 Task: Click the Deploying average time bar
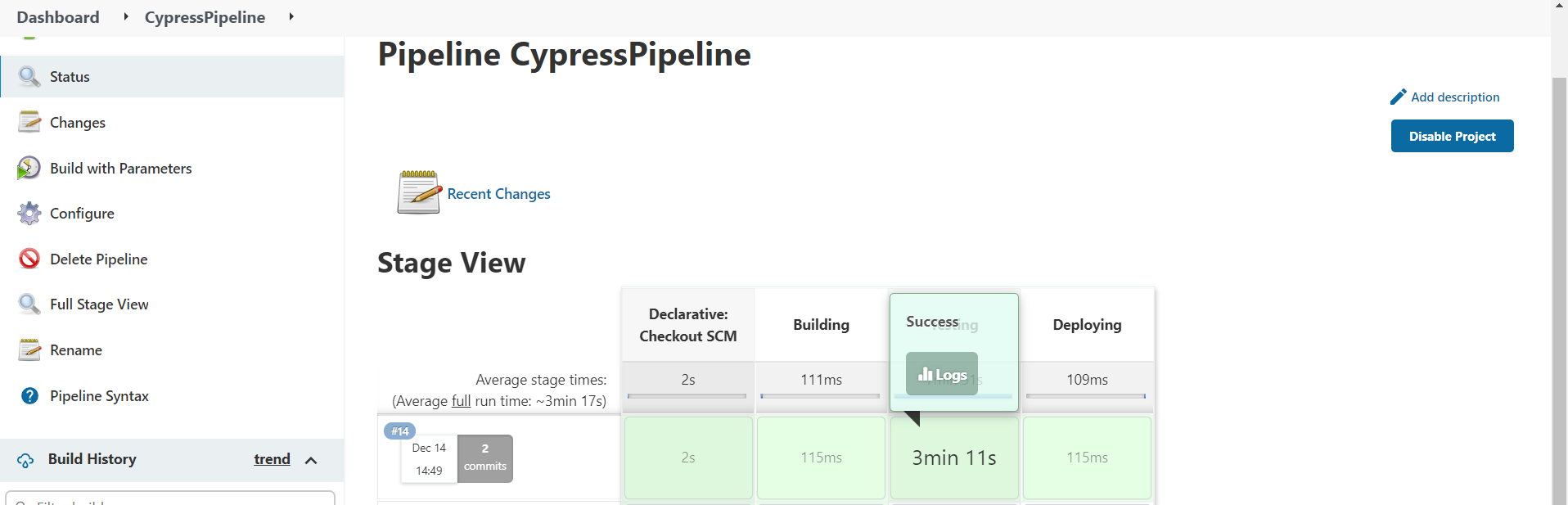(x=1086, y=396)
